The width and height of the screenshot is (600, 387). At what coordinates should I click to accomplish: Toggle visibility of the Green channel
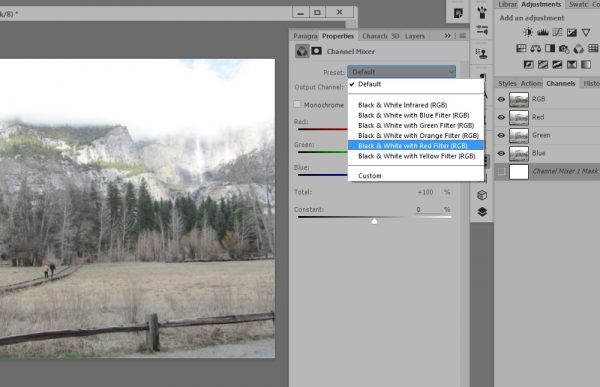pyautogui.click(x=501, y=135)
